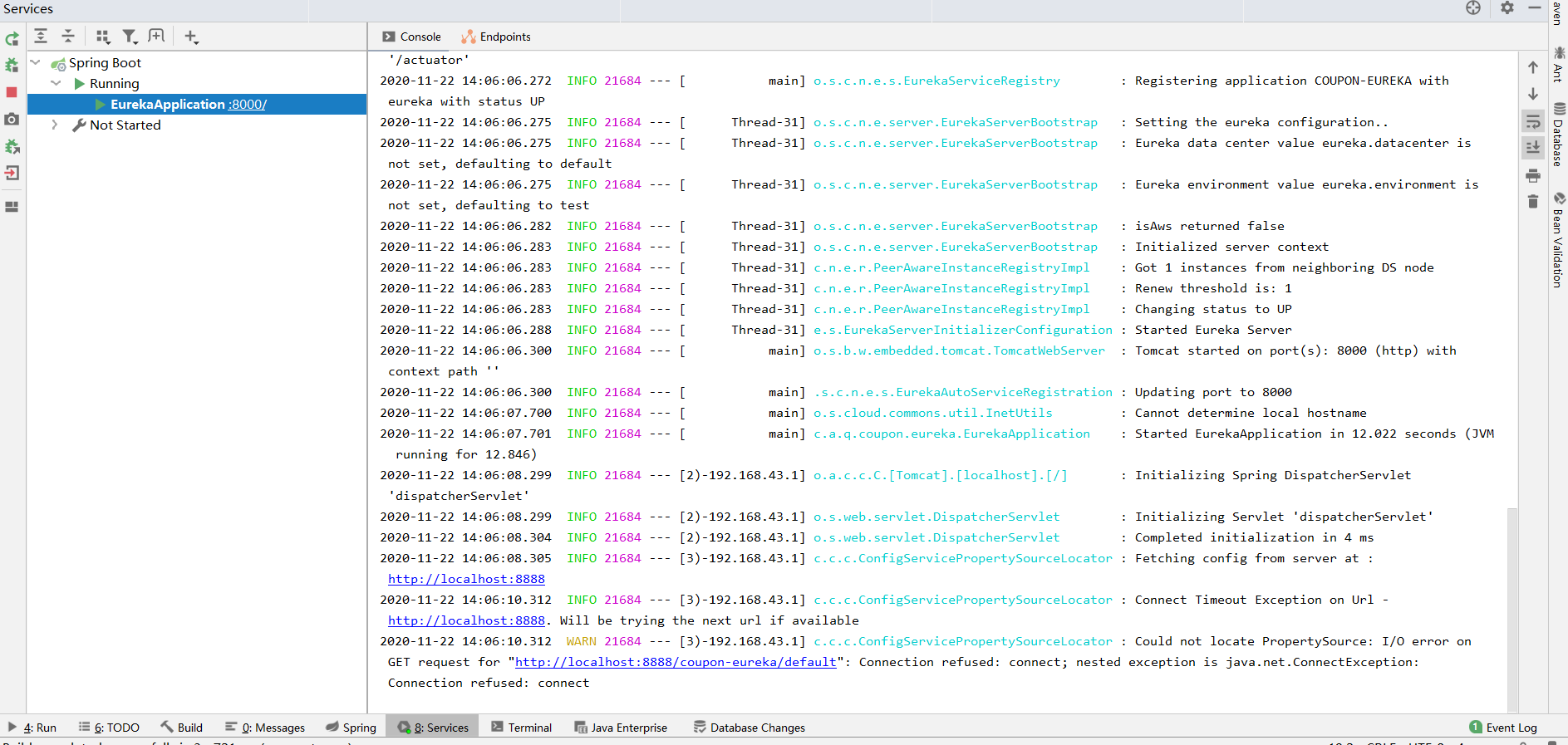The image size is (1568, 745).
Task: Open the Database Changes tool window
Action: (750, 728)
